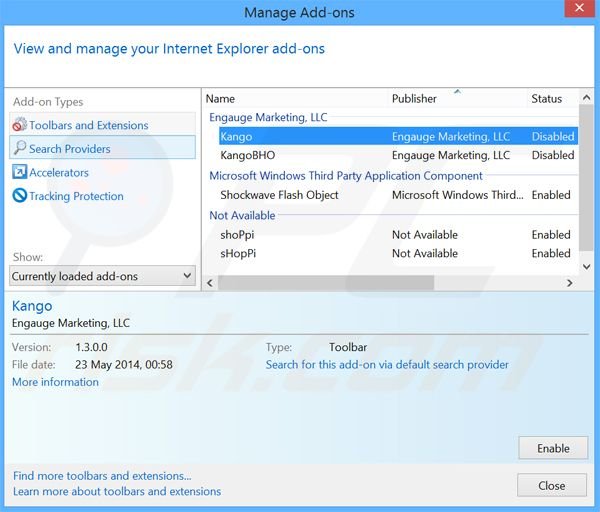Sort list by Name column header

pyautogui.click(x=295, y=99)
